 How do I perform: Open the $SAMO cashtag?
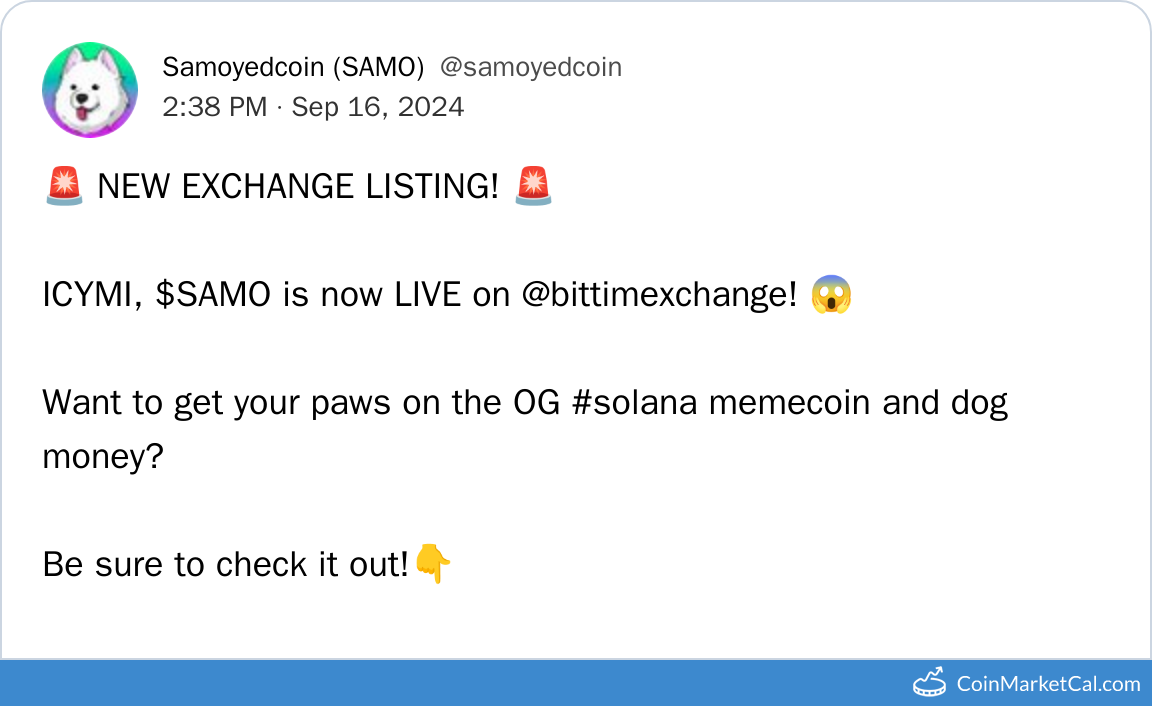tap(213, 295)
